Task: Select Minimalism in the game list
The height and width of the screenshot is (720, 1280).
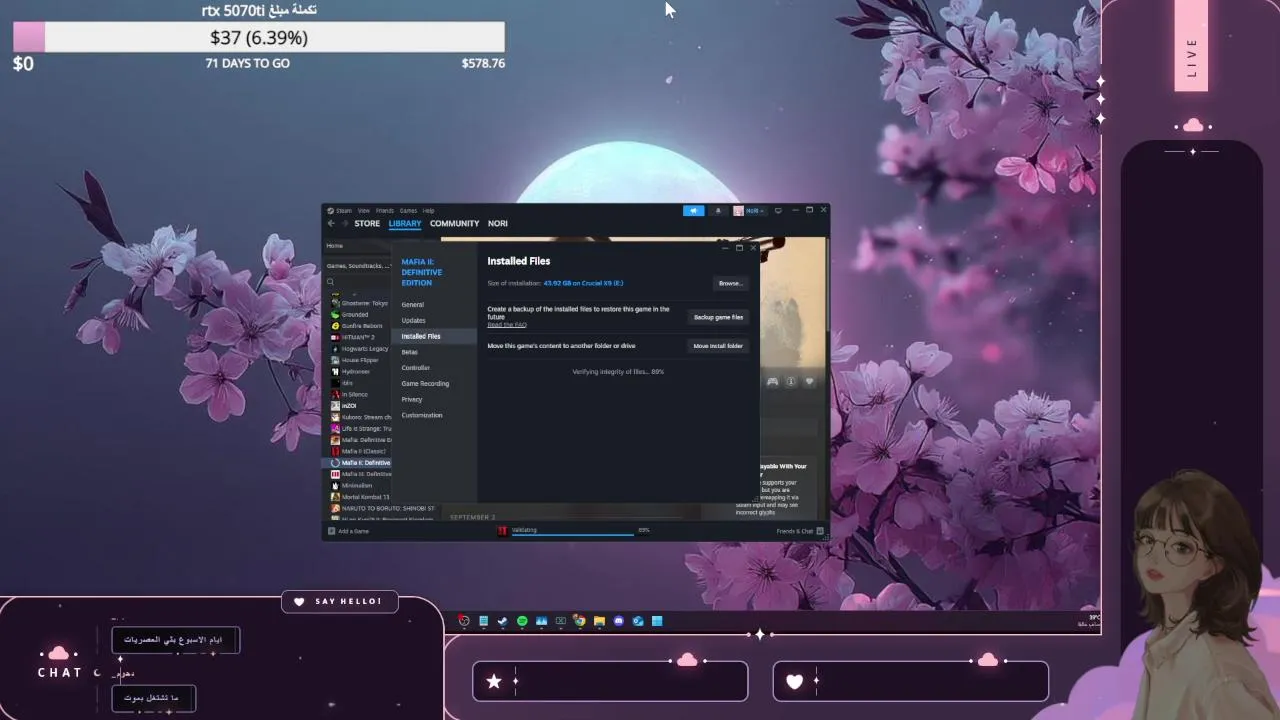Action: (x=360, y=485)
